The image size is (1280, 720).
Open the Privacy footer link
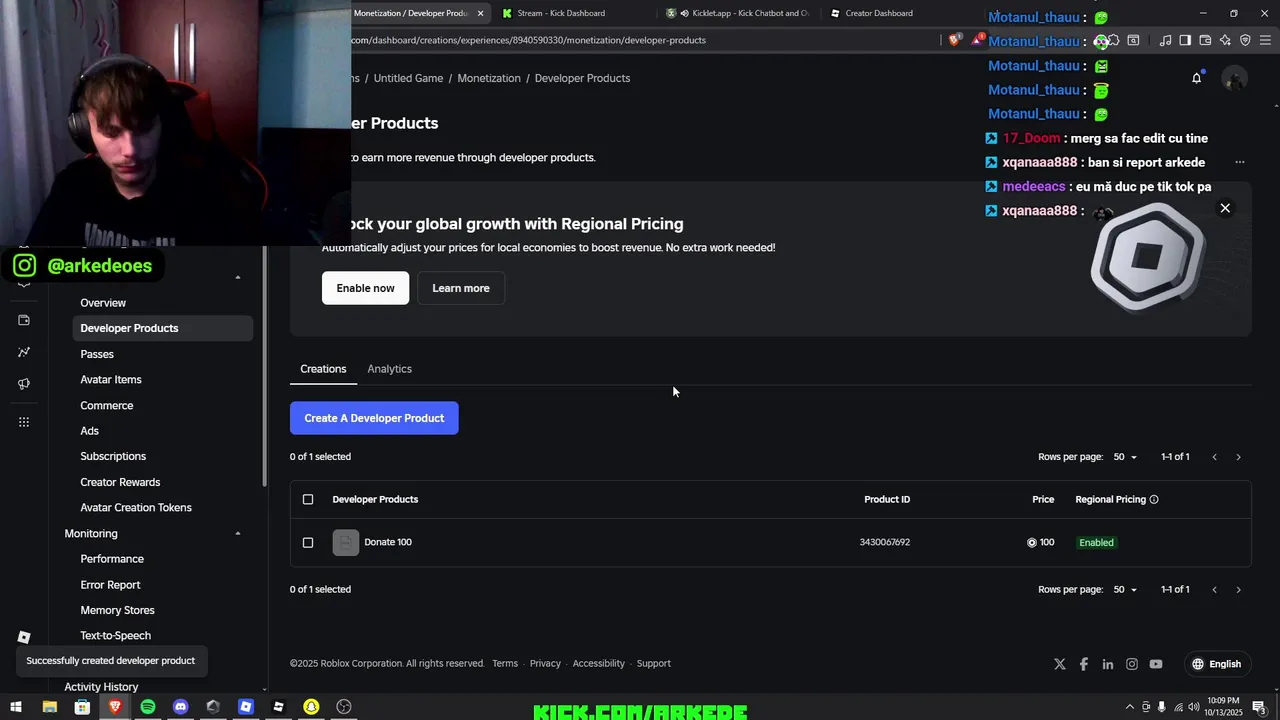(x=545, y=664)
